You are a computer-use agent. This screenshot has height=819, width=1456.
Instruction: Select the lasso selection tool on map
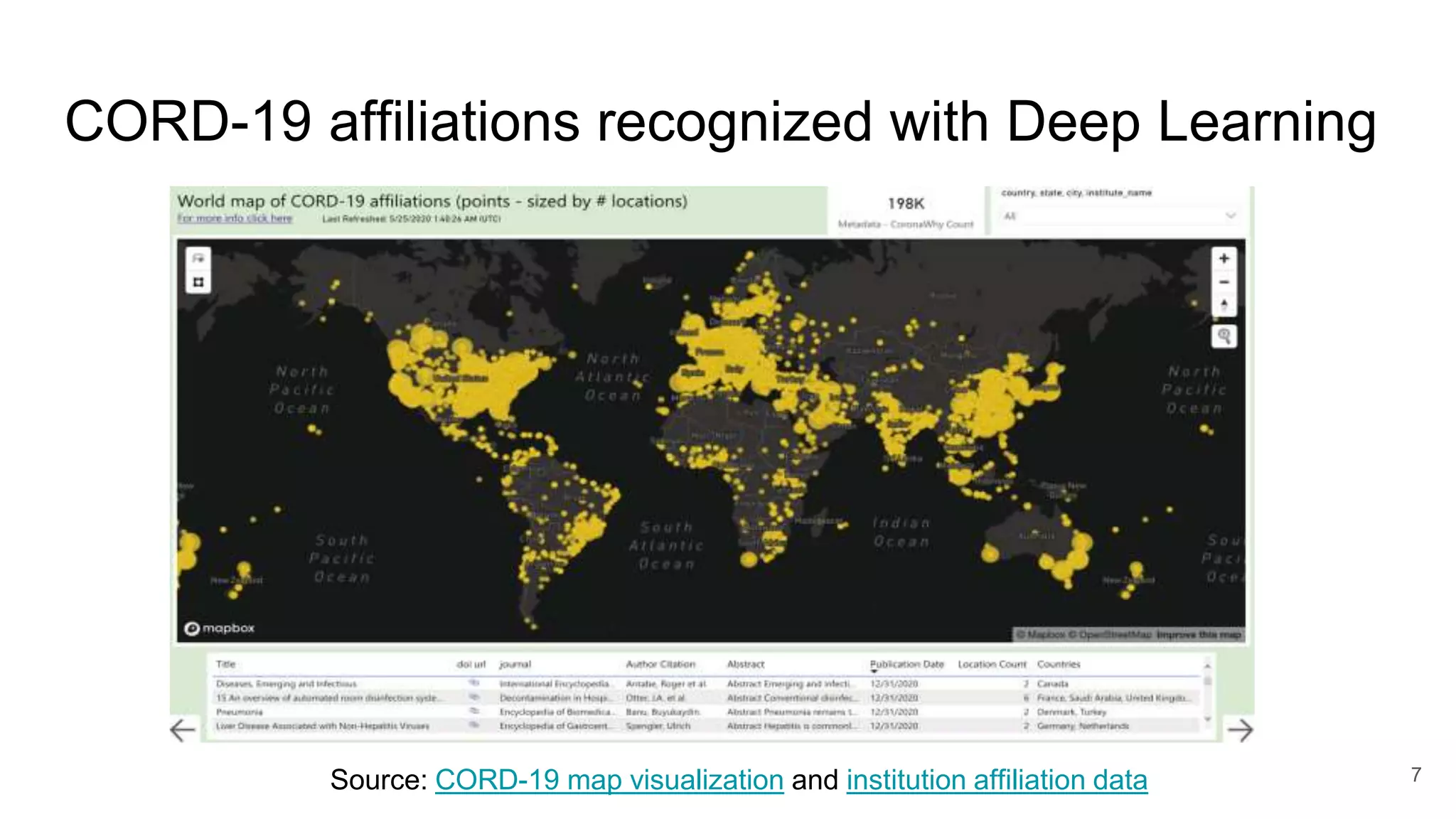[198, 258]
